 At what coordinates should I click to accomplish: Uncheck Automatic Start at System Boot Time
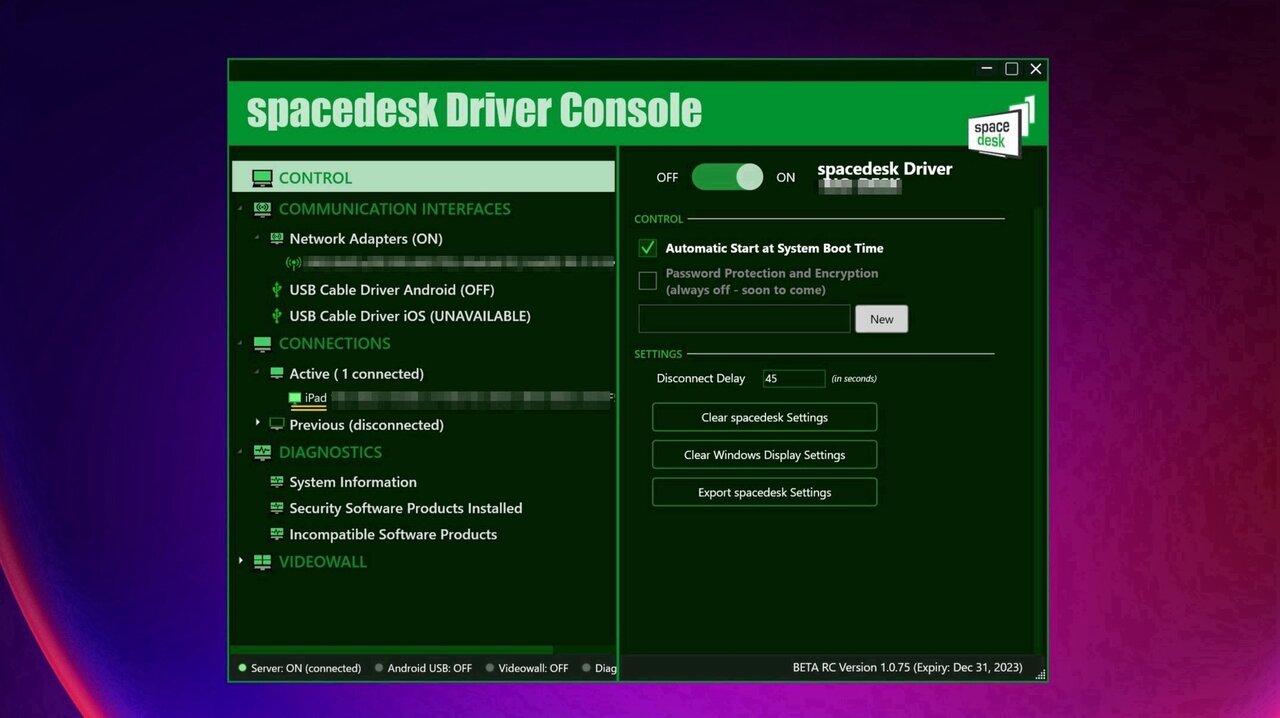pos(648,248)
